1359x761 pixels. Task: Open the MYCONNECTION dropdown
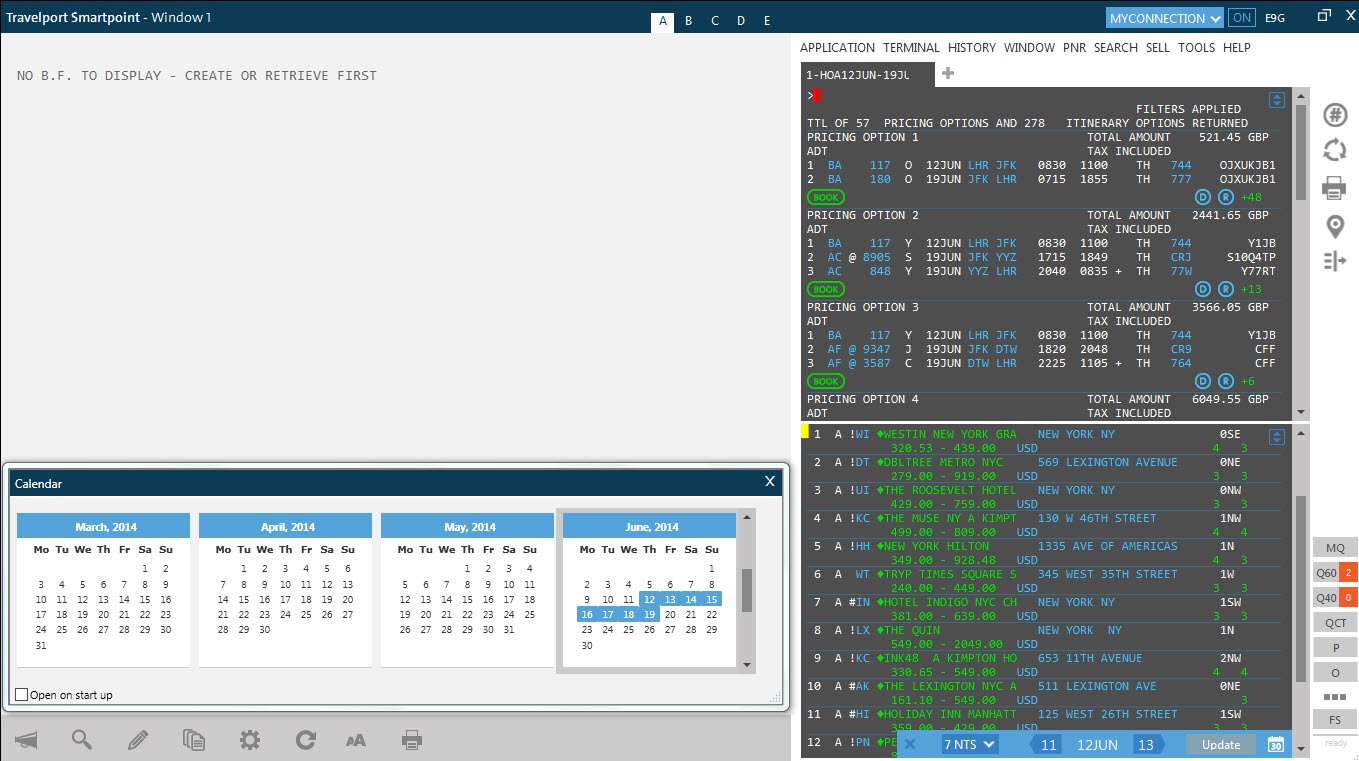pyautogui.click(x=1165, y=18)
